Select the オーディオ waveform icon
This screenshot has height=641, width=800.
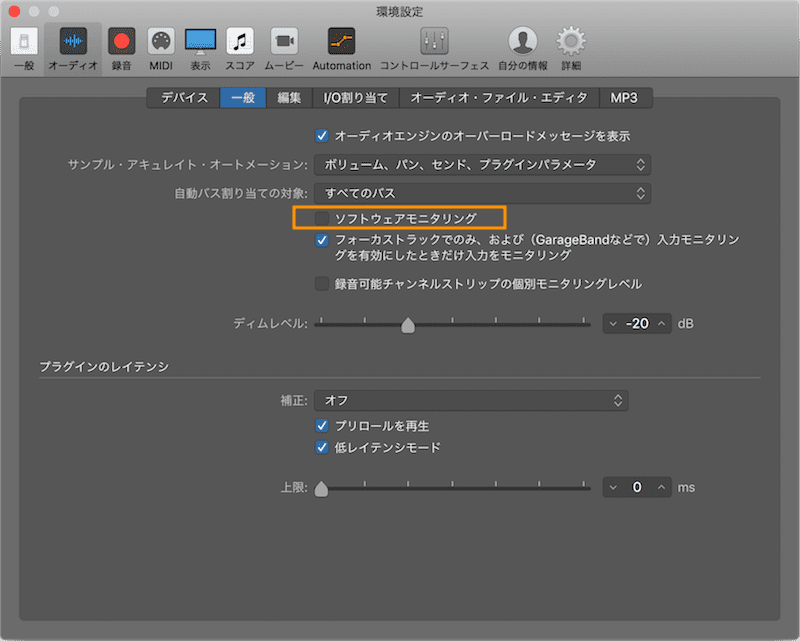[73, 41]
